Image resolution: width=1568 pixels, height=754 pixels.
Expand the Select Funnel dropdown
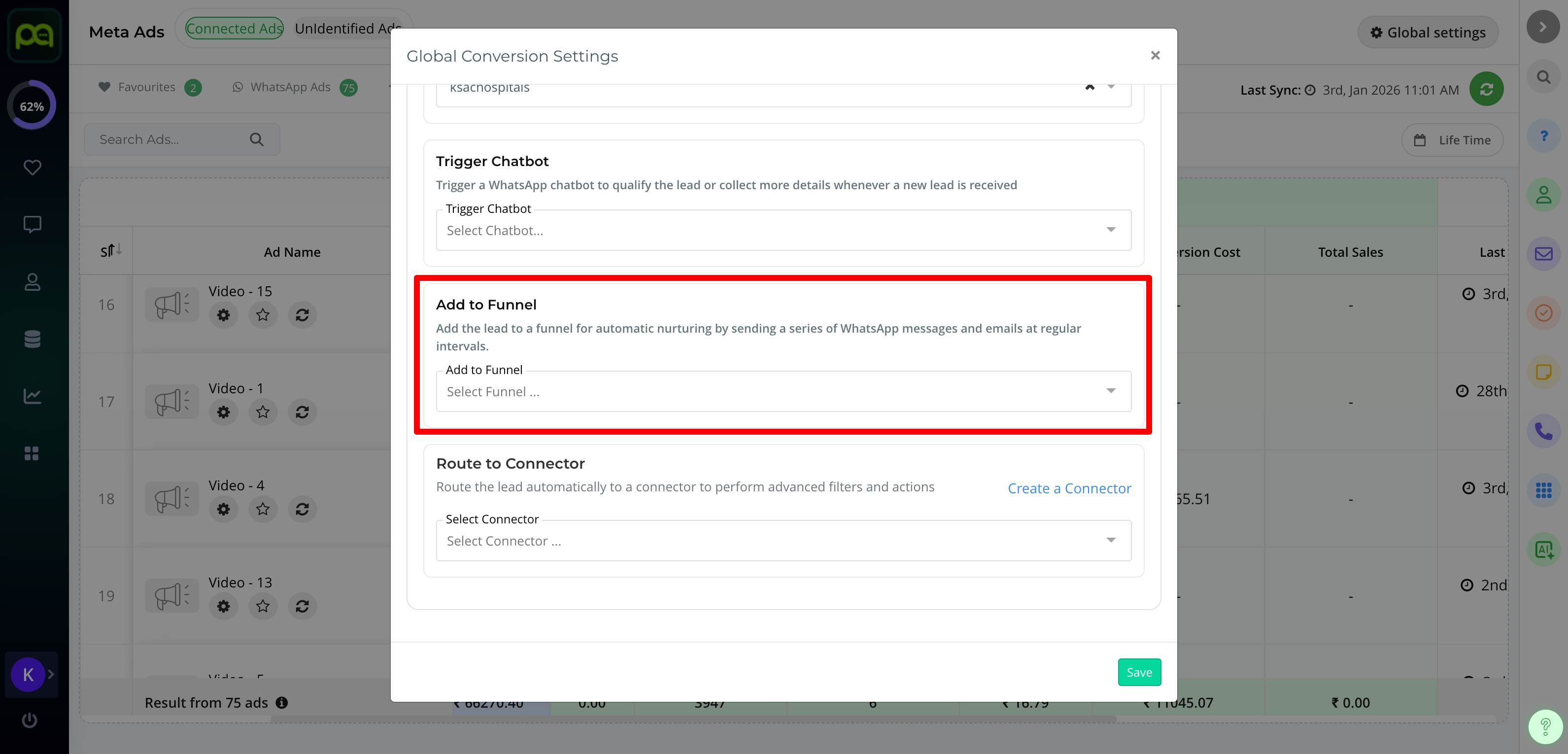pyautogui.click(x=783, y=392)
